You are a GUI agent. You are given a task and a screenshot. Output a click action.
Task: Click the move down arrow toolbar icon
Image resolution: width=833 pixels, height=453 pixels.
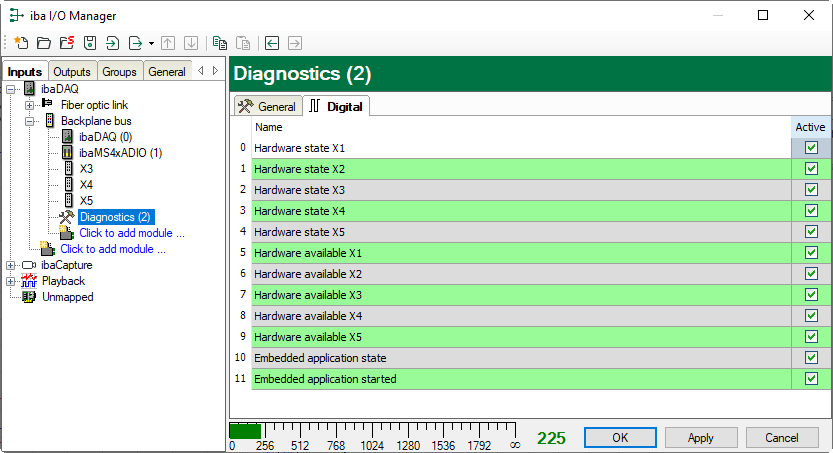[x=191, y=43]
